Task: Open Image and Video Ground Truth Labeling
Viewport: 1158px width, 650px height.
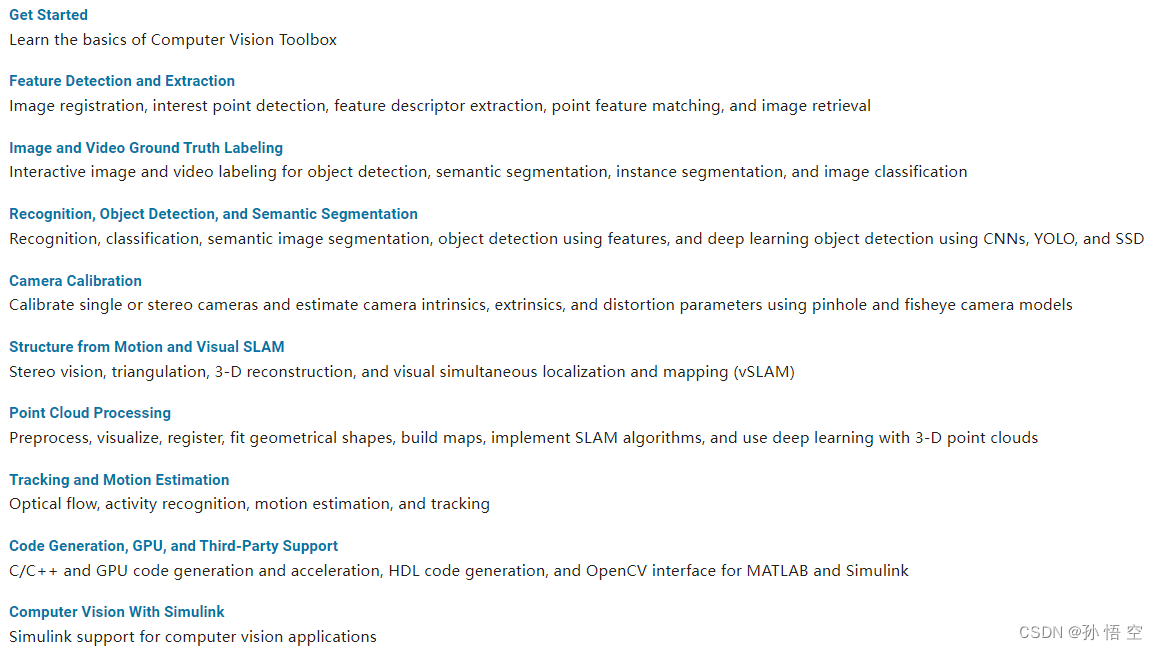Action: pyautogui.click(x=145, y=148)
